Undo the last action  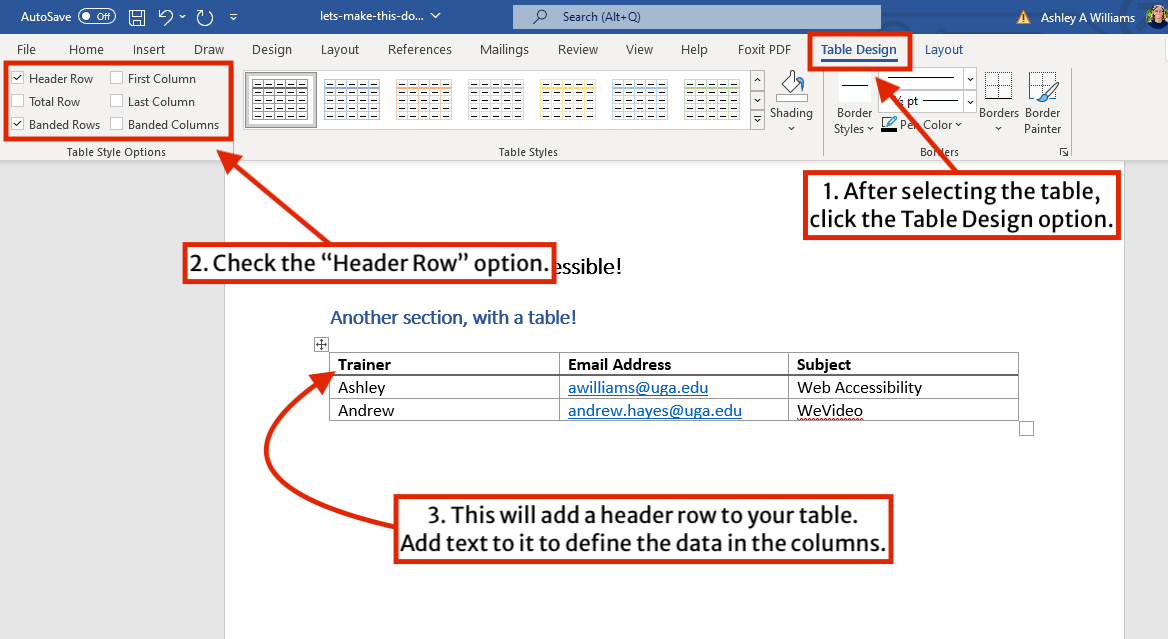166,16
